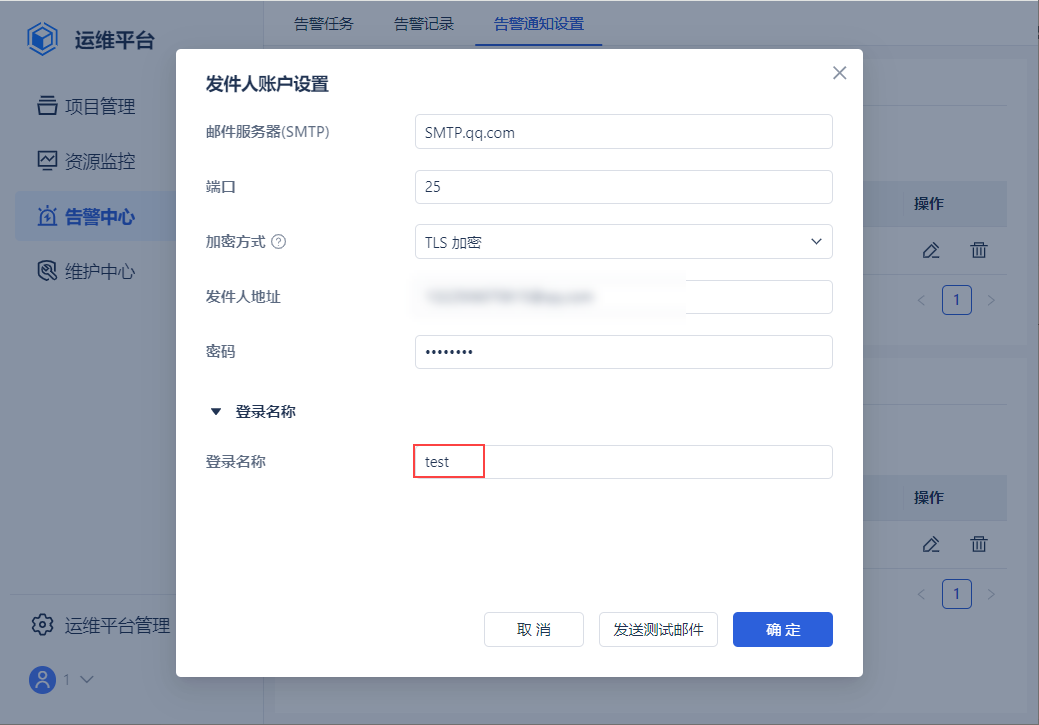Click the 确定 confirm button

coord(783,630)
